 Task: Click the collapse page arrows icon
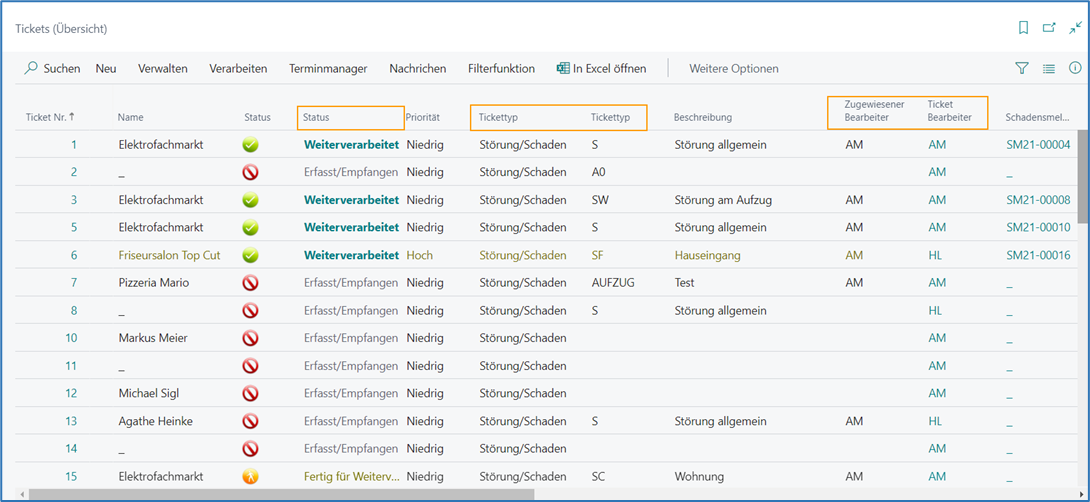pos(1075,28)
